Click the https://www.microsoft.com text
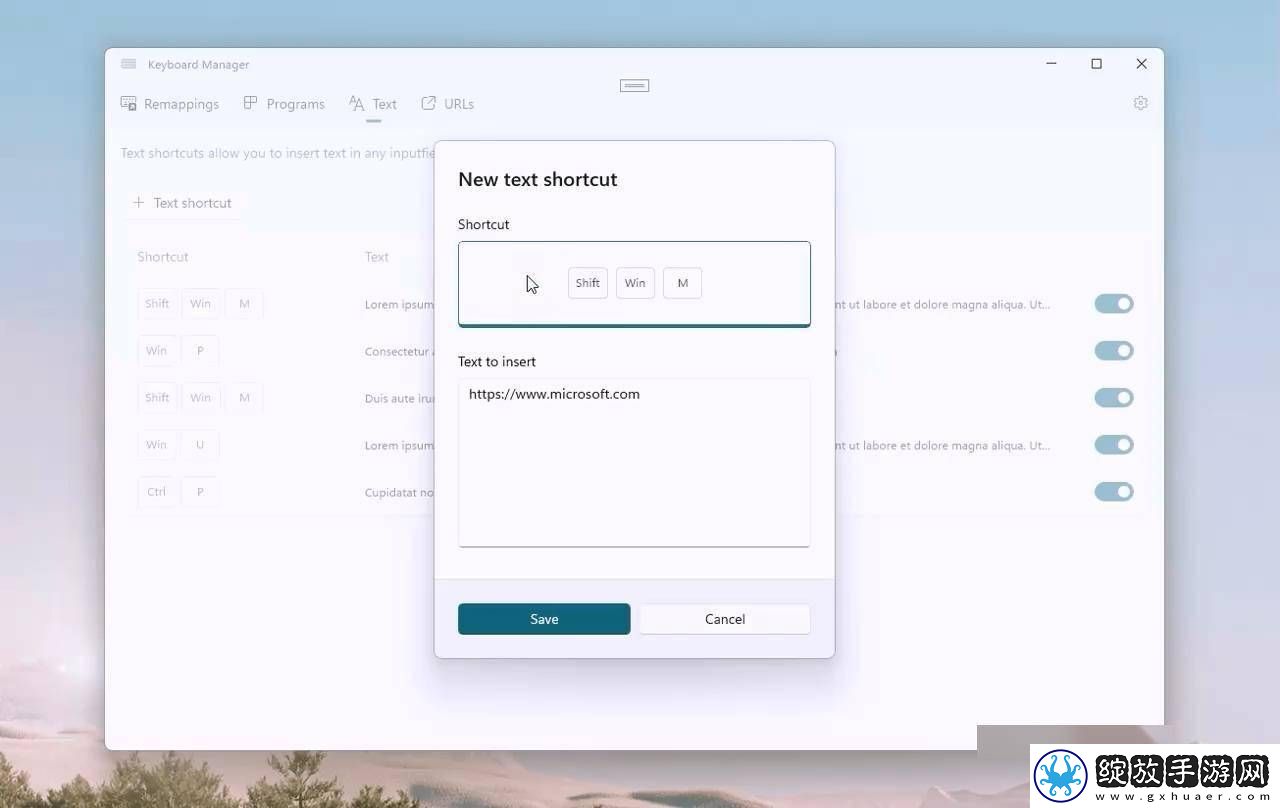1280x808 pixels. [554, 394]
